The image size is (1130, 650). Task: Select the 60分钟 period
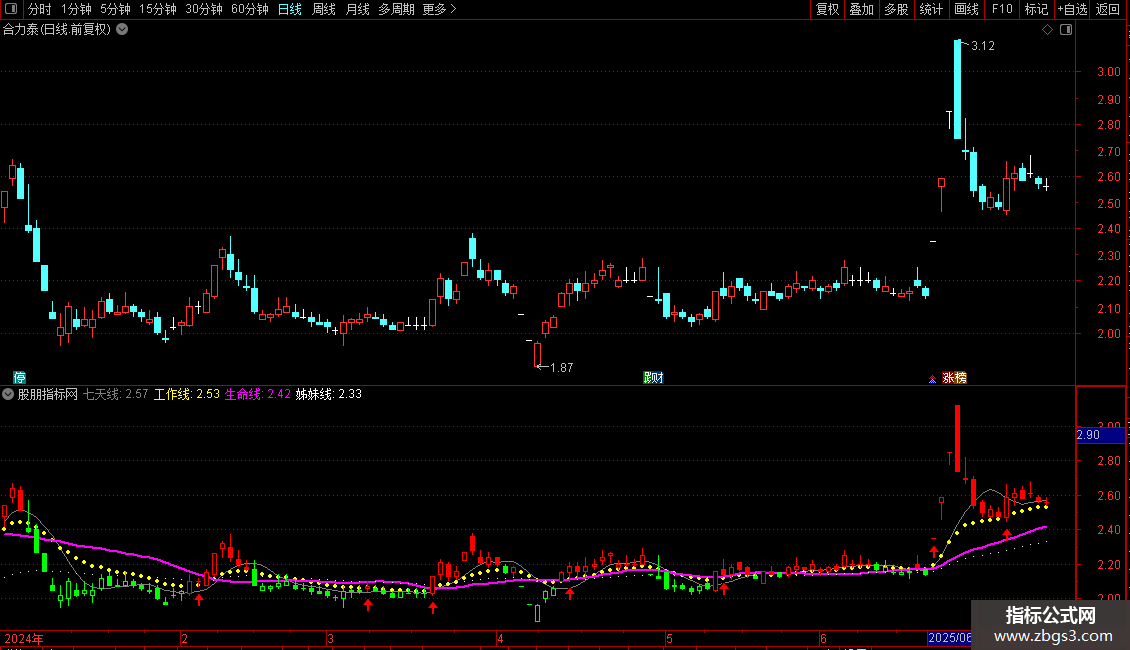(250, 9)
